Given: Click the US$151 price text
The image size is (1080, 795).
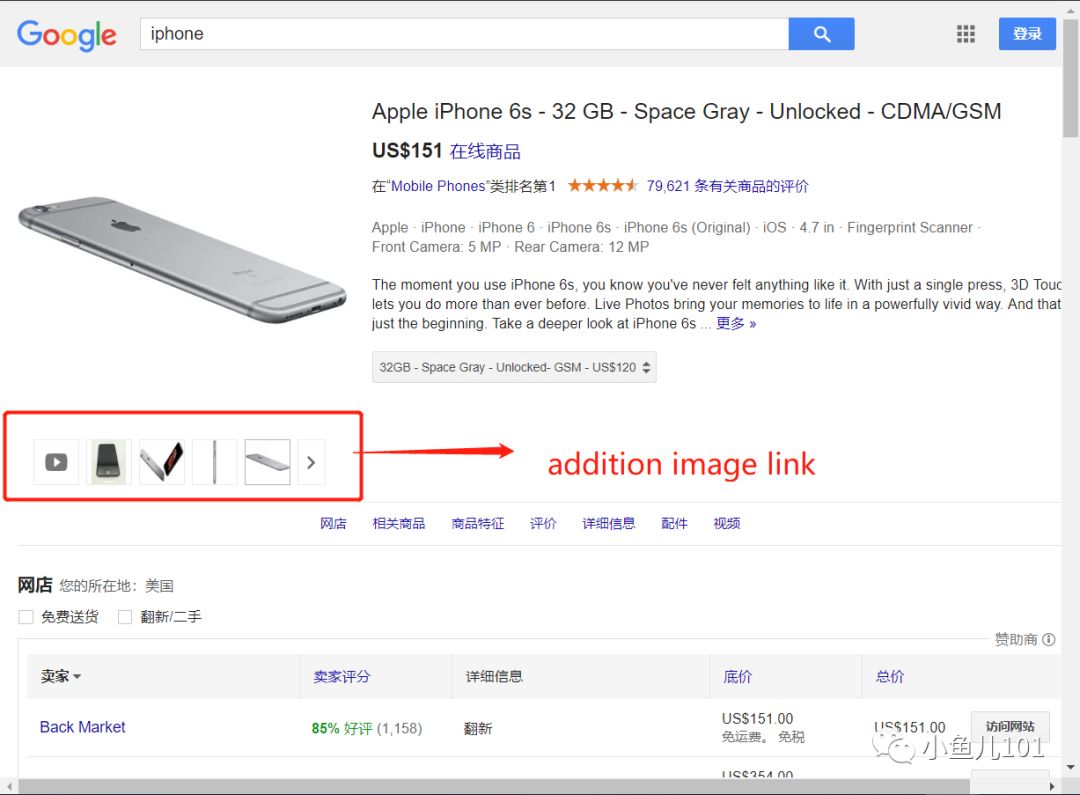Looking at the screenshot, I should click(x=407, y=150).
